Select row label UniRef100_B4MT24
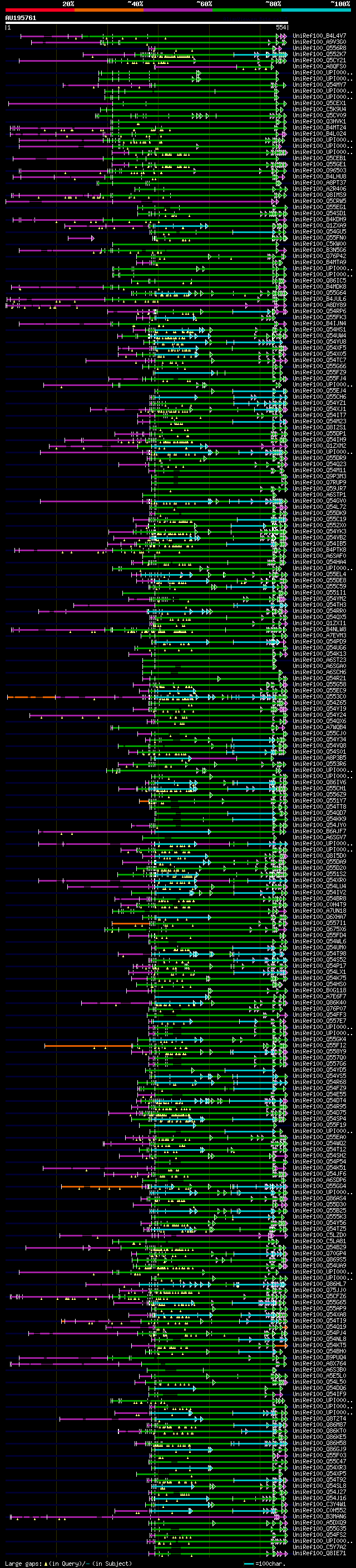Screen dimensions: 356x1568 (319, 128)
